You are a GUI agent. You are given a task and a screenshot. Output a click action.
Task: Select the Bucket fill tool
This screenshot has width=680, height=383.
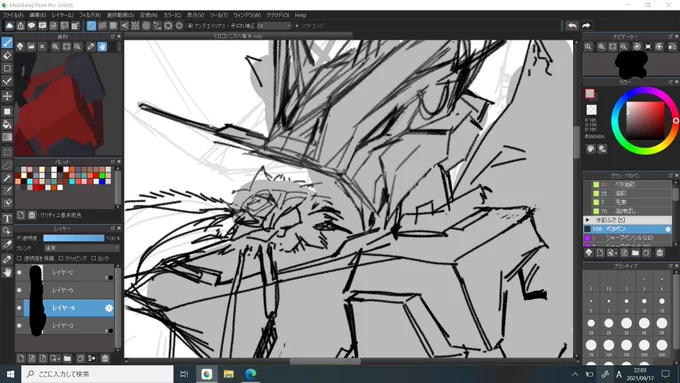(7, 124)
